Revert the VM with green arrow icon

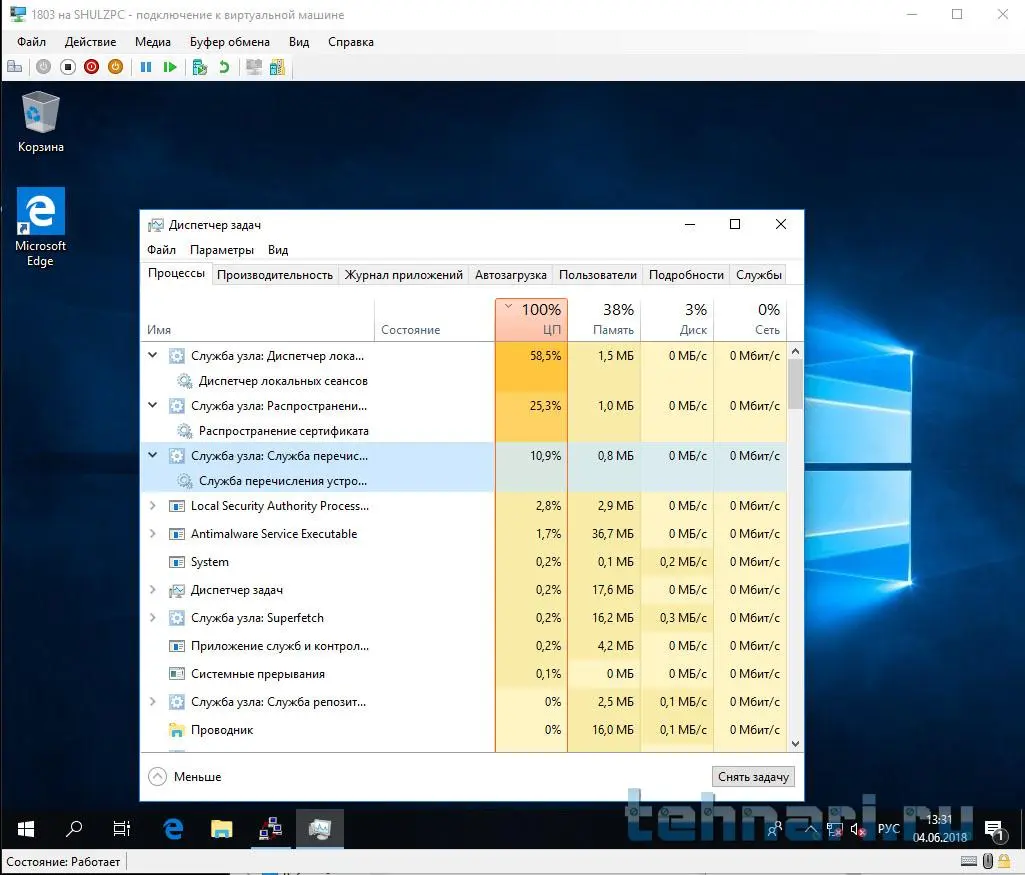tap(224, 67)
